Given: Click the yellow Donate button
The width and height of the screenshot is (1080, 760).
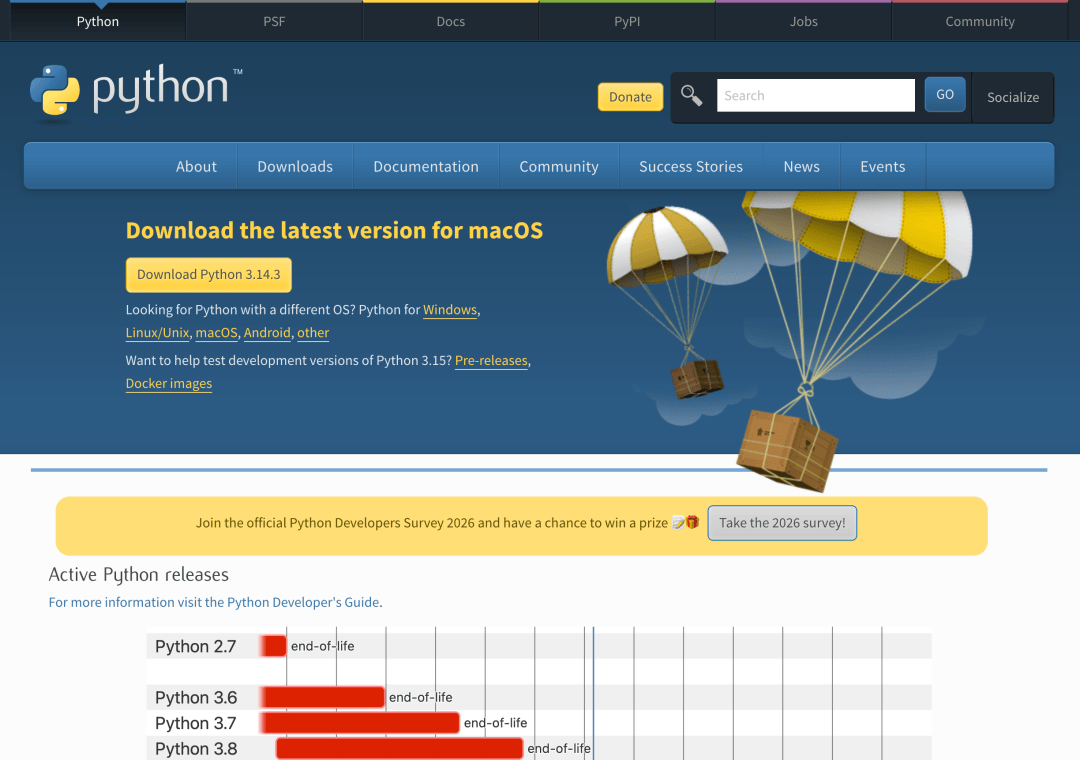Looking at the screenshot, I should pos(630,96).
